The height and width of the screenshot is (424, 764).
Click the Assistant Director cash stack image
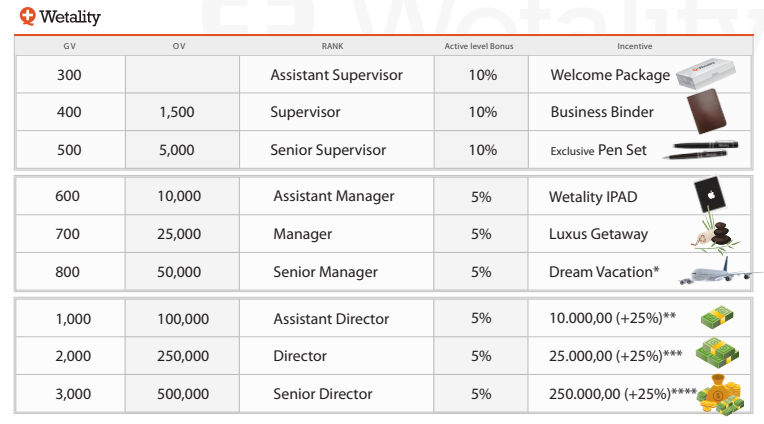718,318
